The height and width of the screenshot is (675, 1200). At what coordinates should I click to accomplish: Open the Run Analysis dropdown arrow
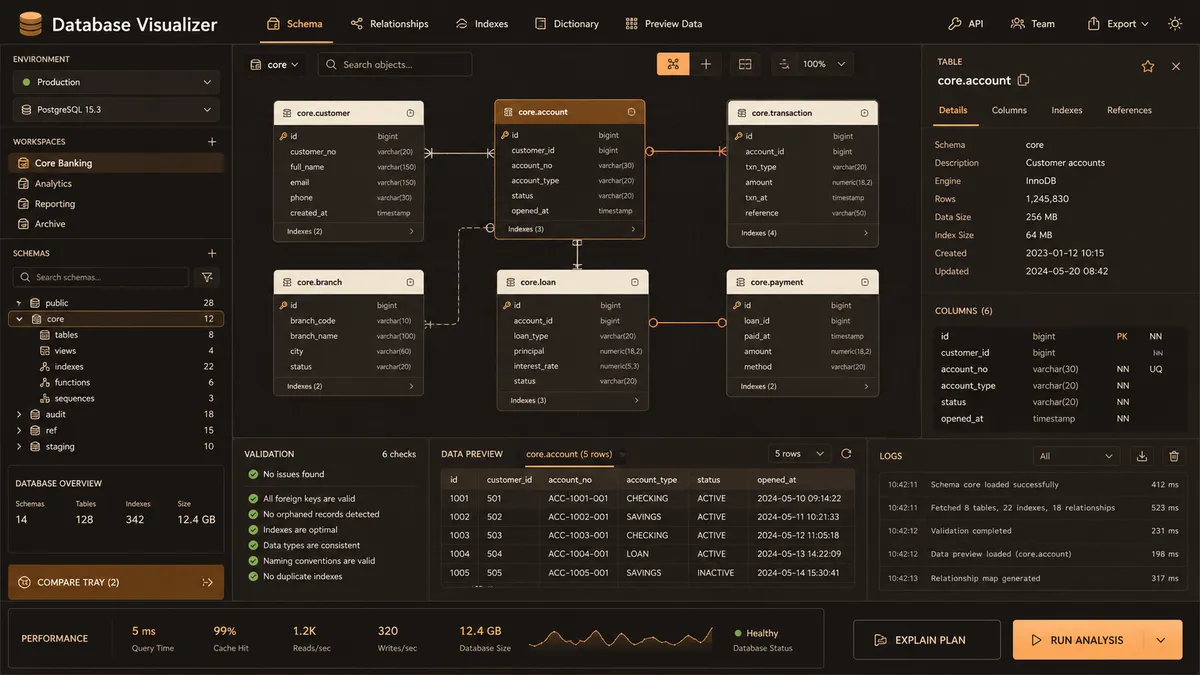[x=1161, y=640]
